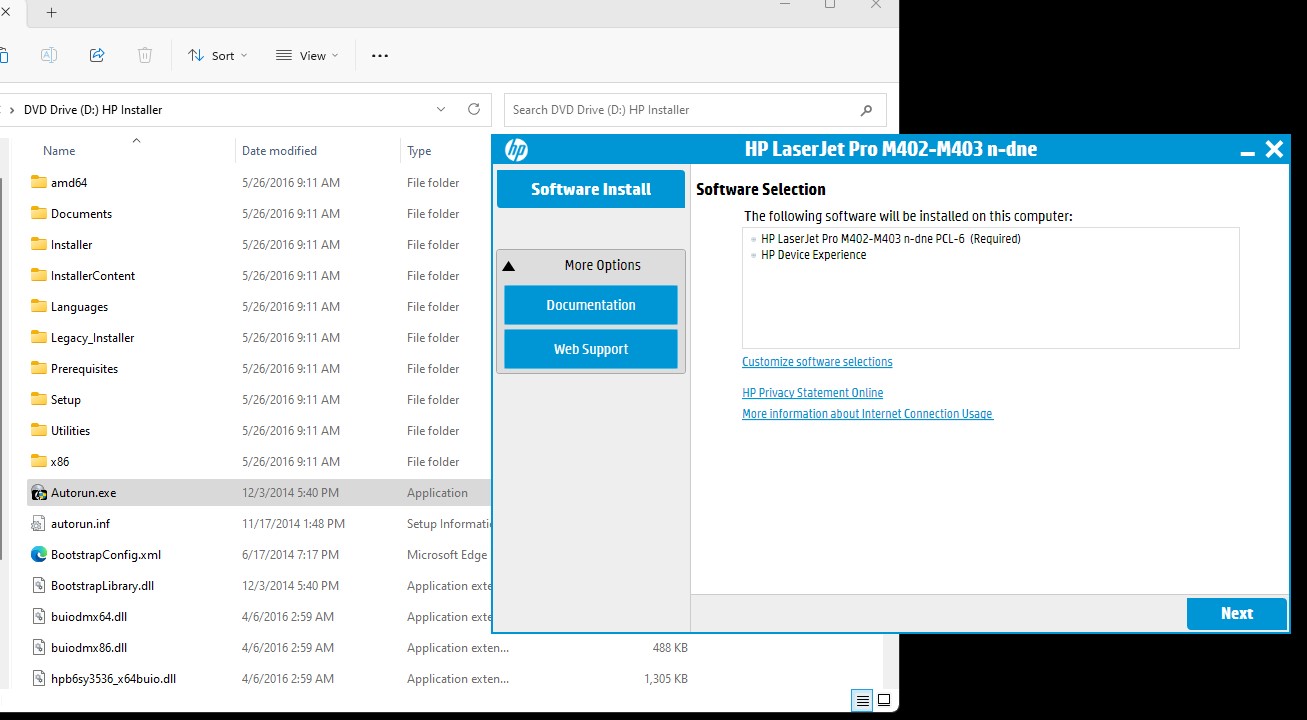Viewport: 1307px width, 720px height.
Task: Open the See more (three dots) menu
Action: click(380, 56)
